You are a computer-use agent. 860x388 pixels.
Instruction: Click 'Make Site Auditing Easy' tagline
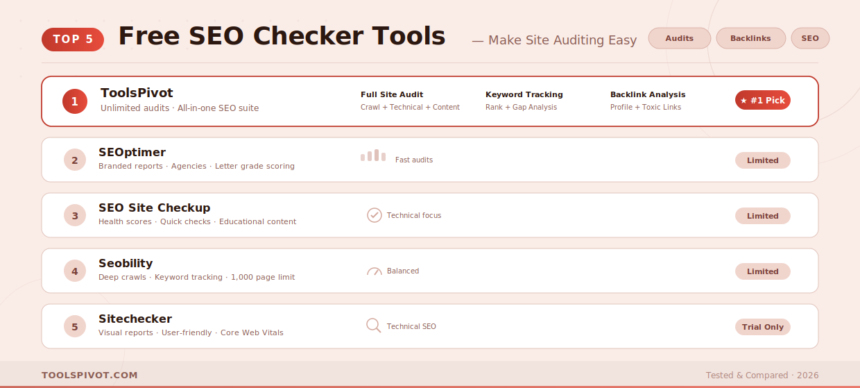point(562,41)
